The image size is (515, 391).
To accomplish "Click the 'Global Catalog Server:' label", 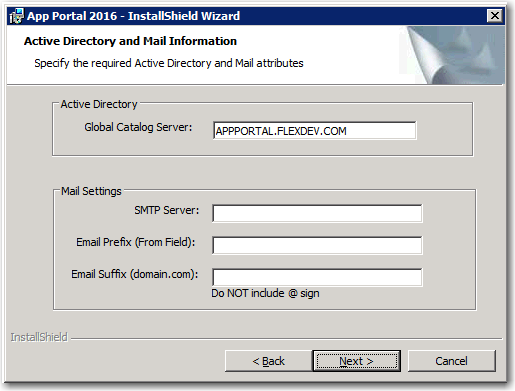I will 138,127.
